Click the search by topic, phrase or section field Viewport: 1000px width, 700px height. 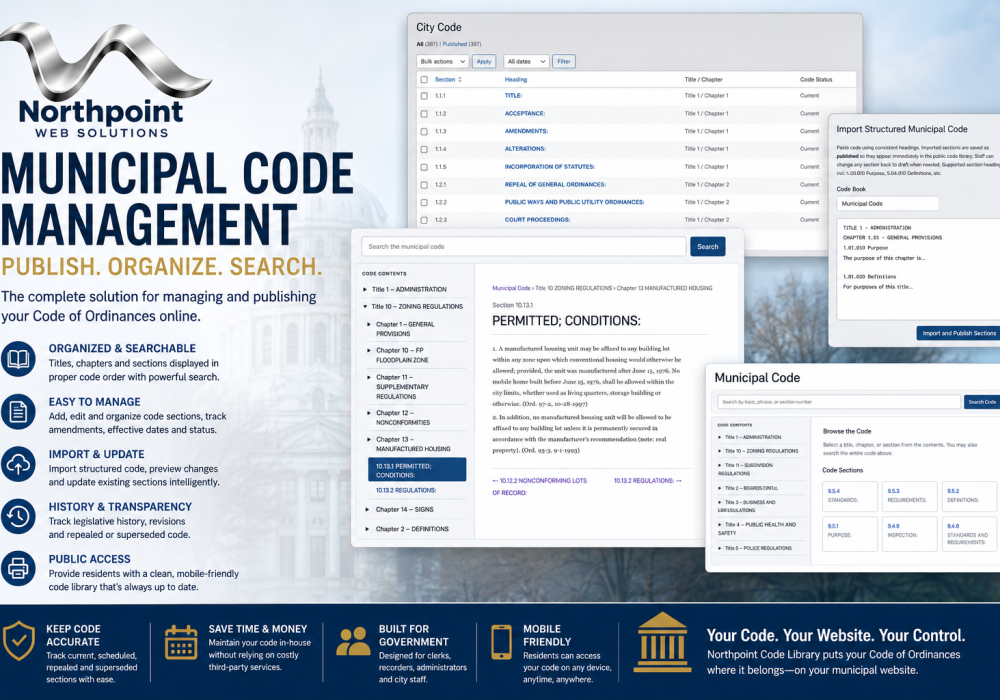click(x=839, y=402)
